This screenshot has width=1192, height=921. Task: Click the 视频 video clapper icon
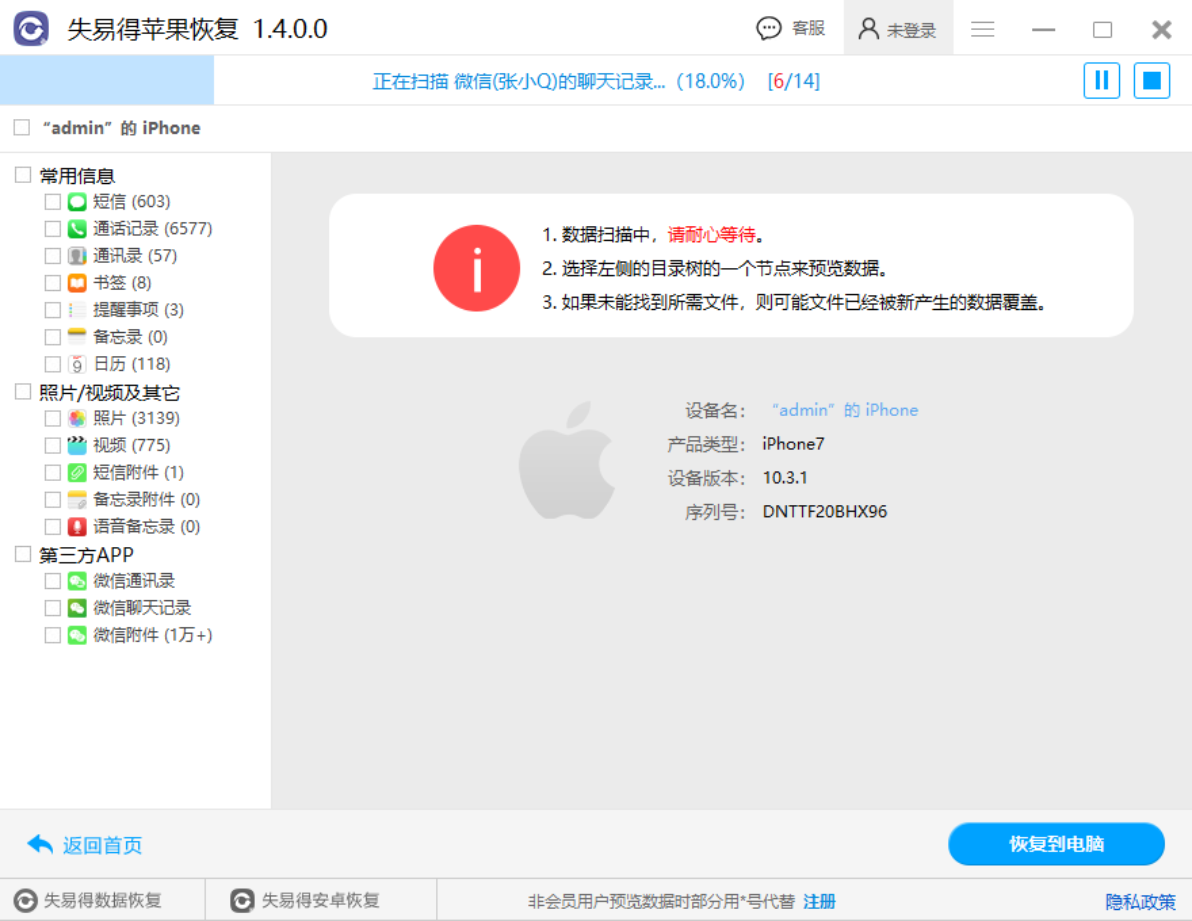click(77, 445)
